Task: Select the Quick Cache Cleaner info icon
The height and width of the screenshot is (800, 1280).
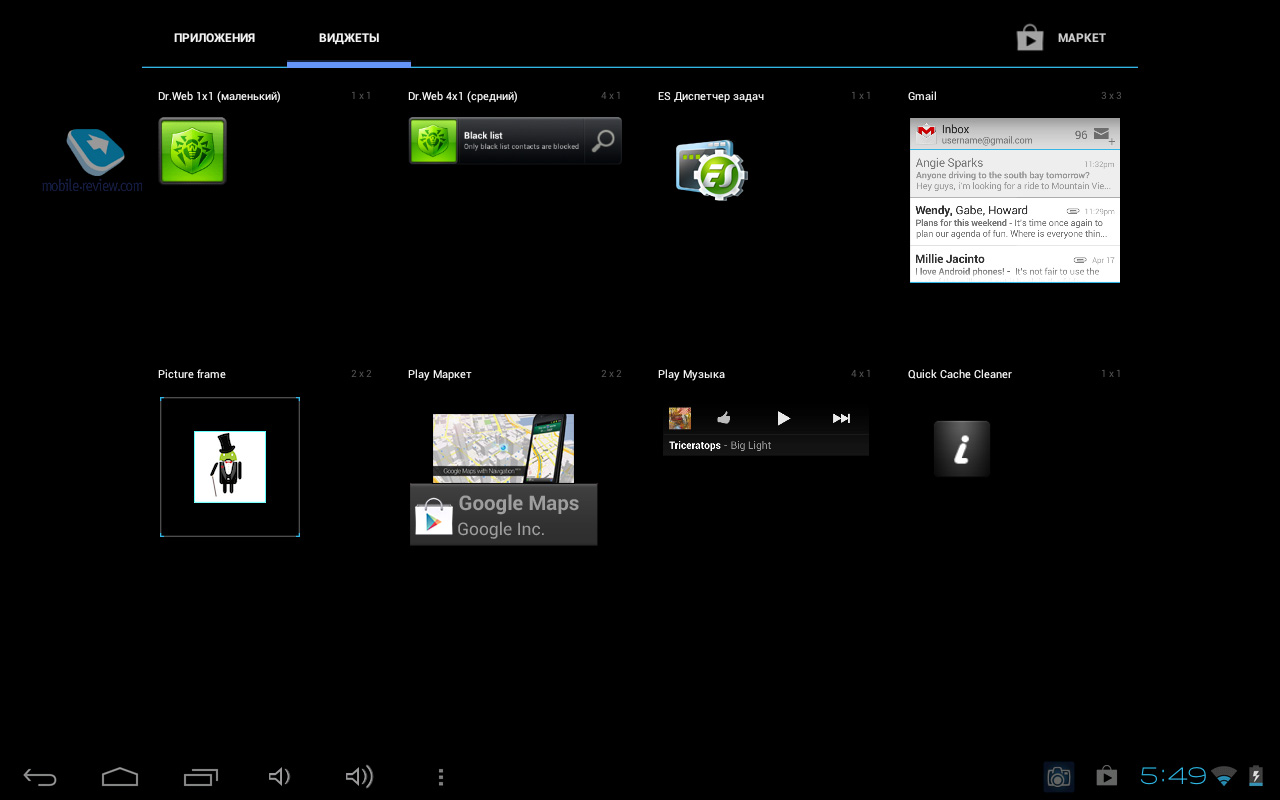Action: tap(962, 448)
